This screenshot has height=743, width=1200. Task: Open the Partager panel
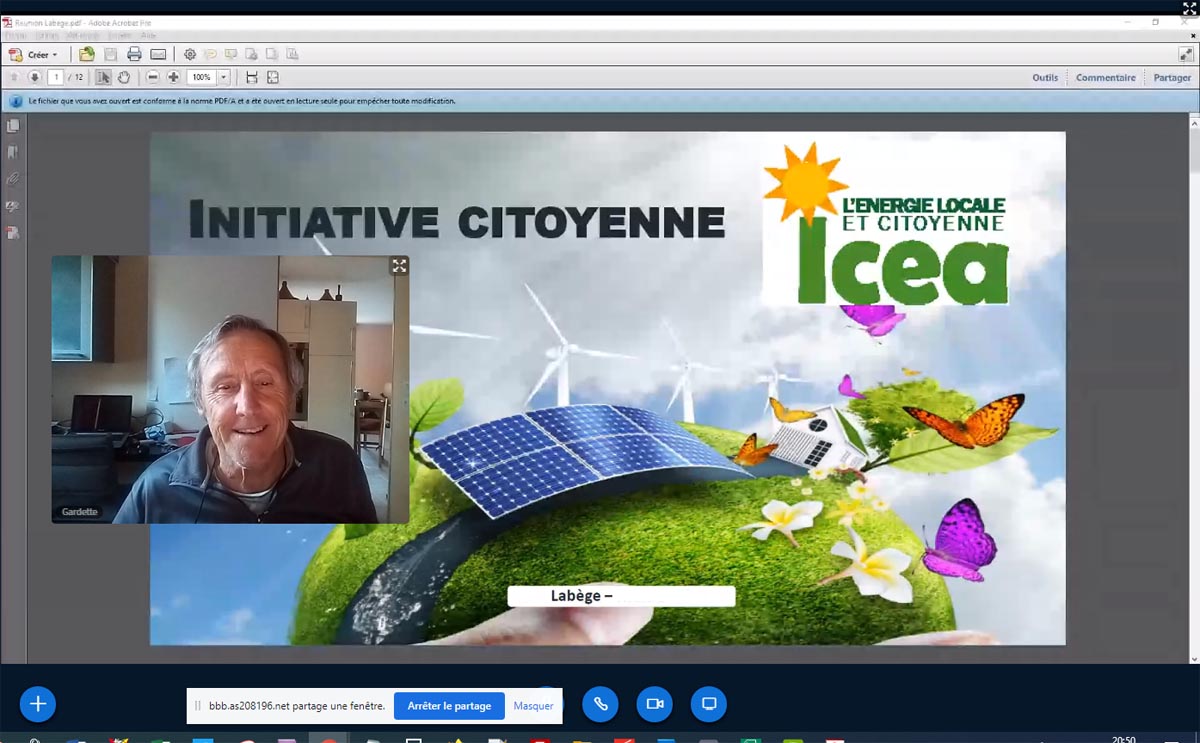1172,77
